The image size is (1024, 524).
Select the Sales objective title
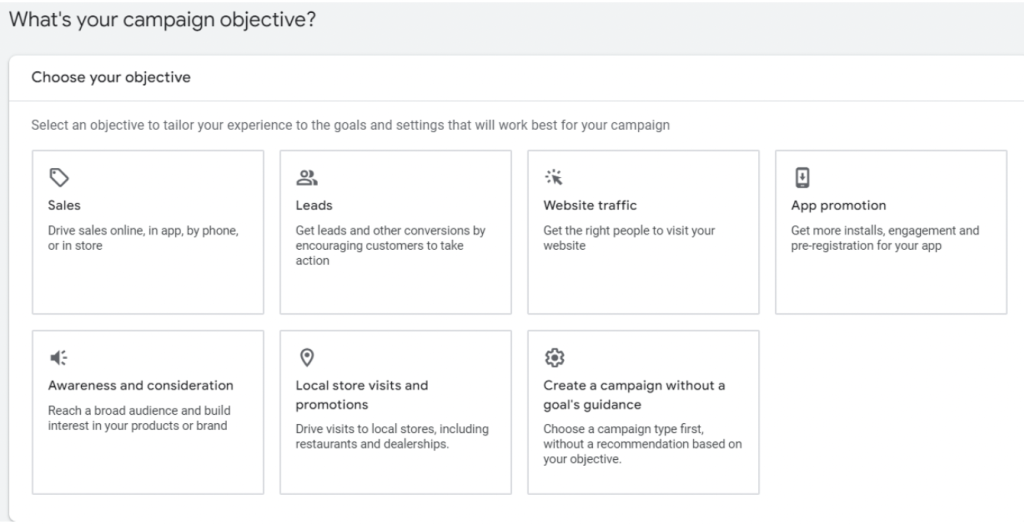(x=65, y=205)
